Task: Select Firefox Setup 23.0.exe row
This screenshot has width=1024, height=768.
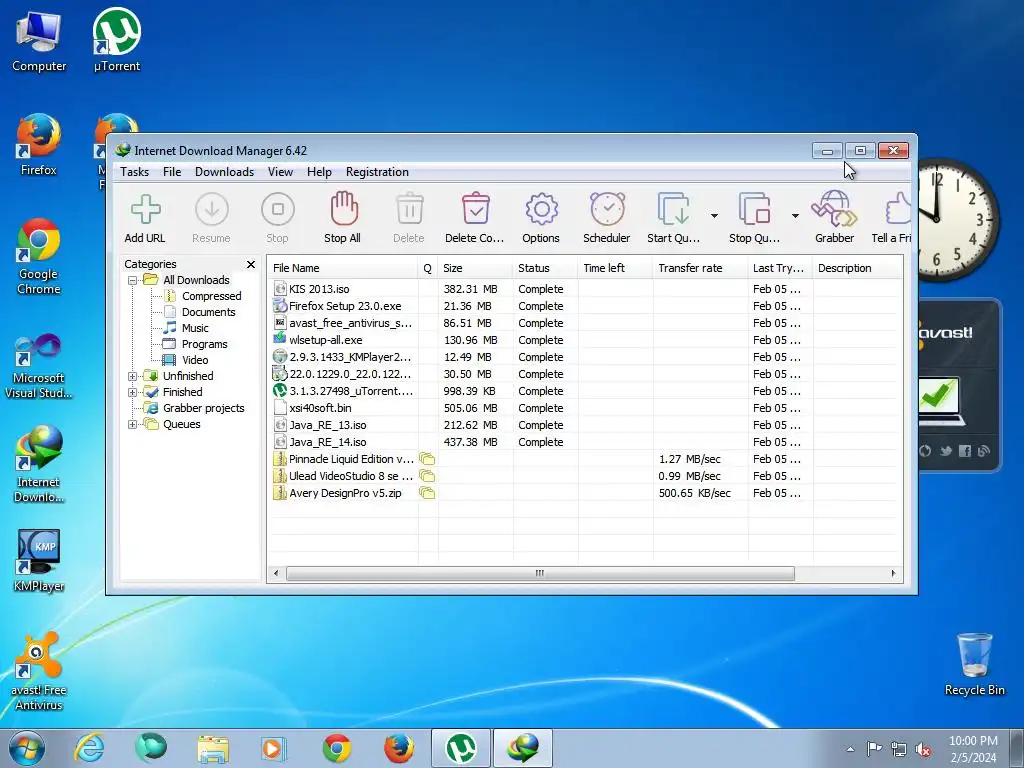Action: tap(584, 306)
